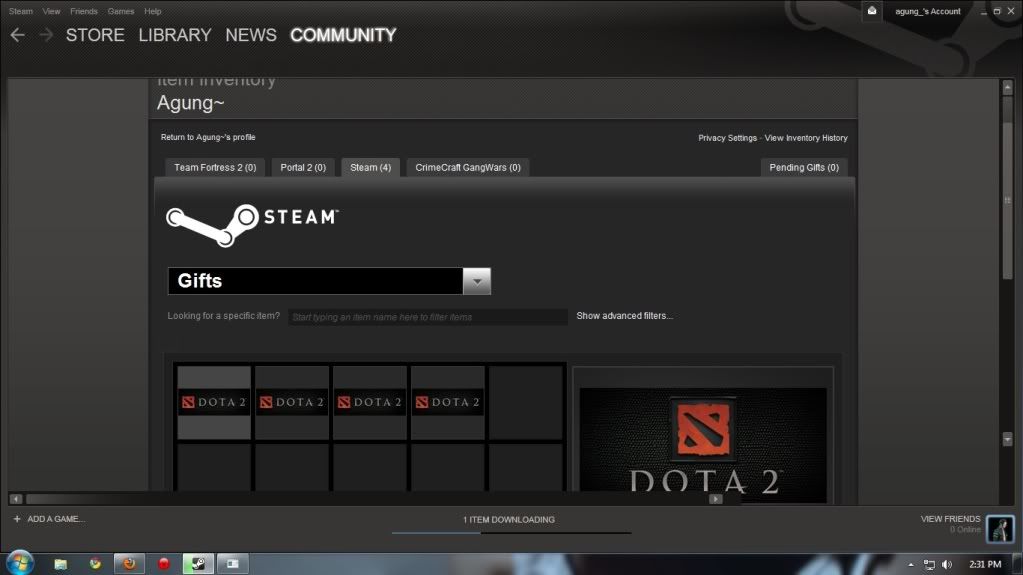Switch to last taskbar window icon
This screenshot has width=1023, height=575.
click(233, 564)
